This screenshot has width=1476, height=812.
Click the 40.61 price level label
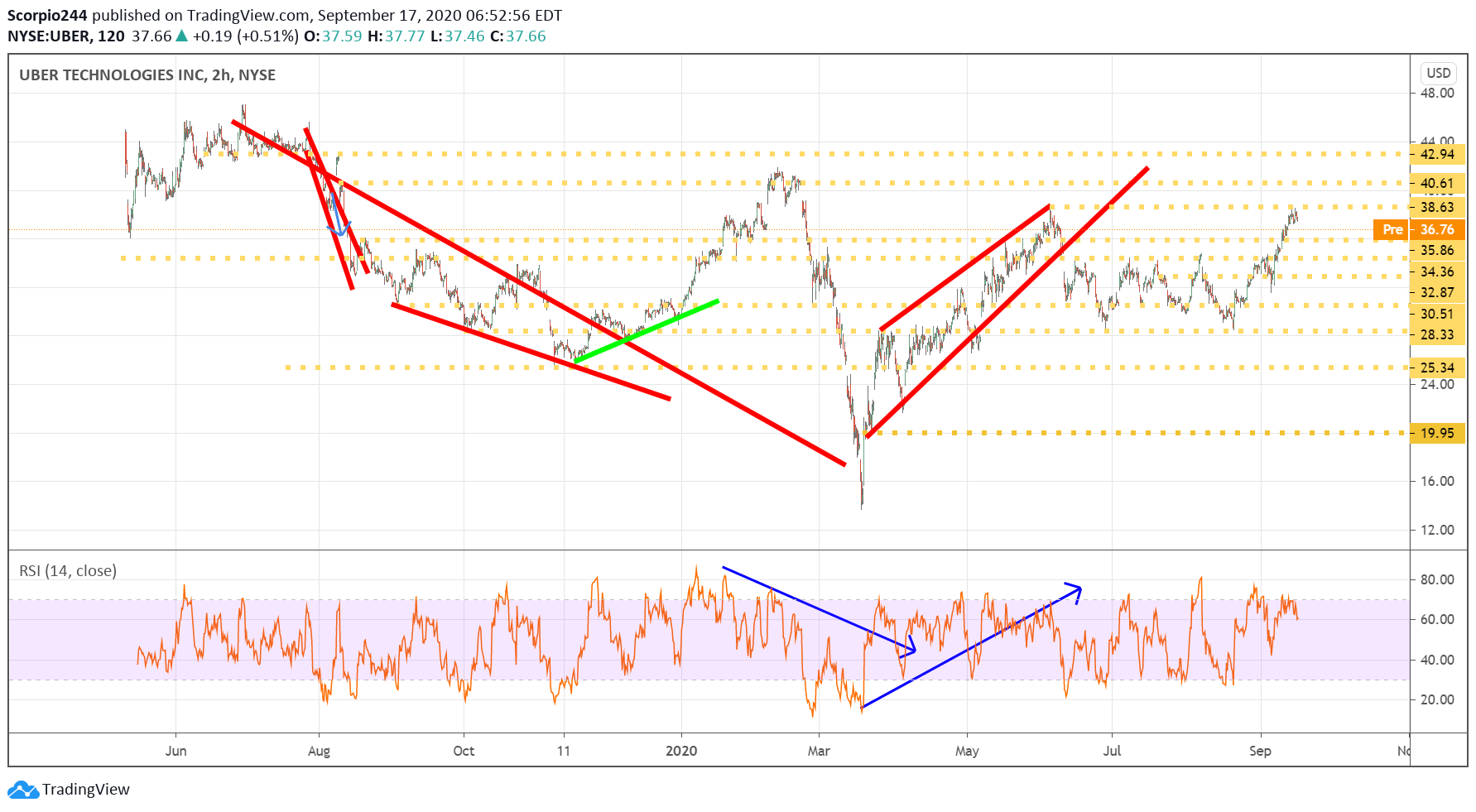pyautogui.click(x=1437, y=183)
